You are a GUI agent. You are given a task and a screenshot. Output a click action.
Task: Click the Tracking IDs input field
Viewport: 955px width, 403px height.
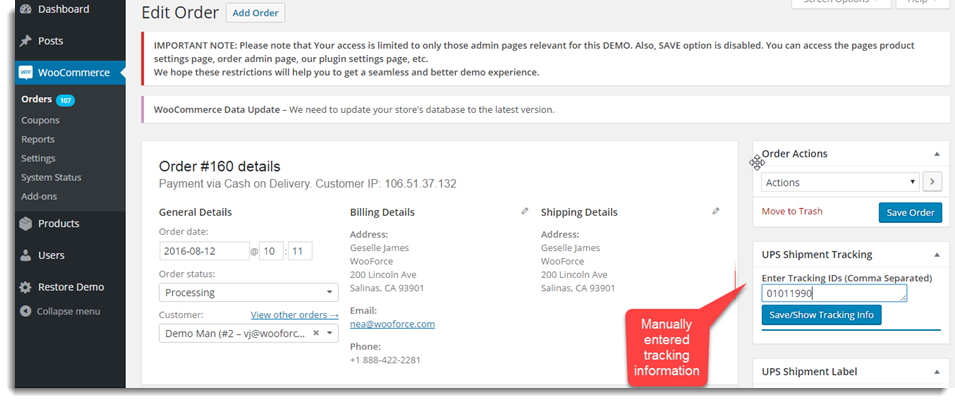pyautogui.click(x=834, y=293)
